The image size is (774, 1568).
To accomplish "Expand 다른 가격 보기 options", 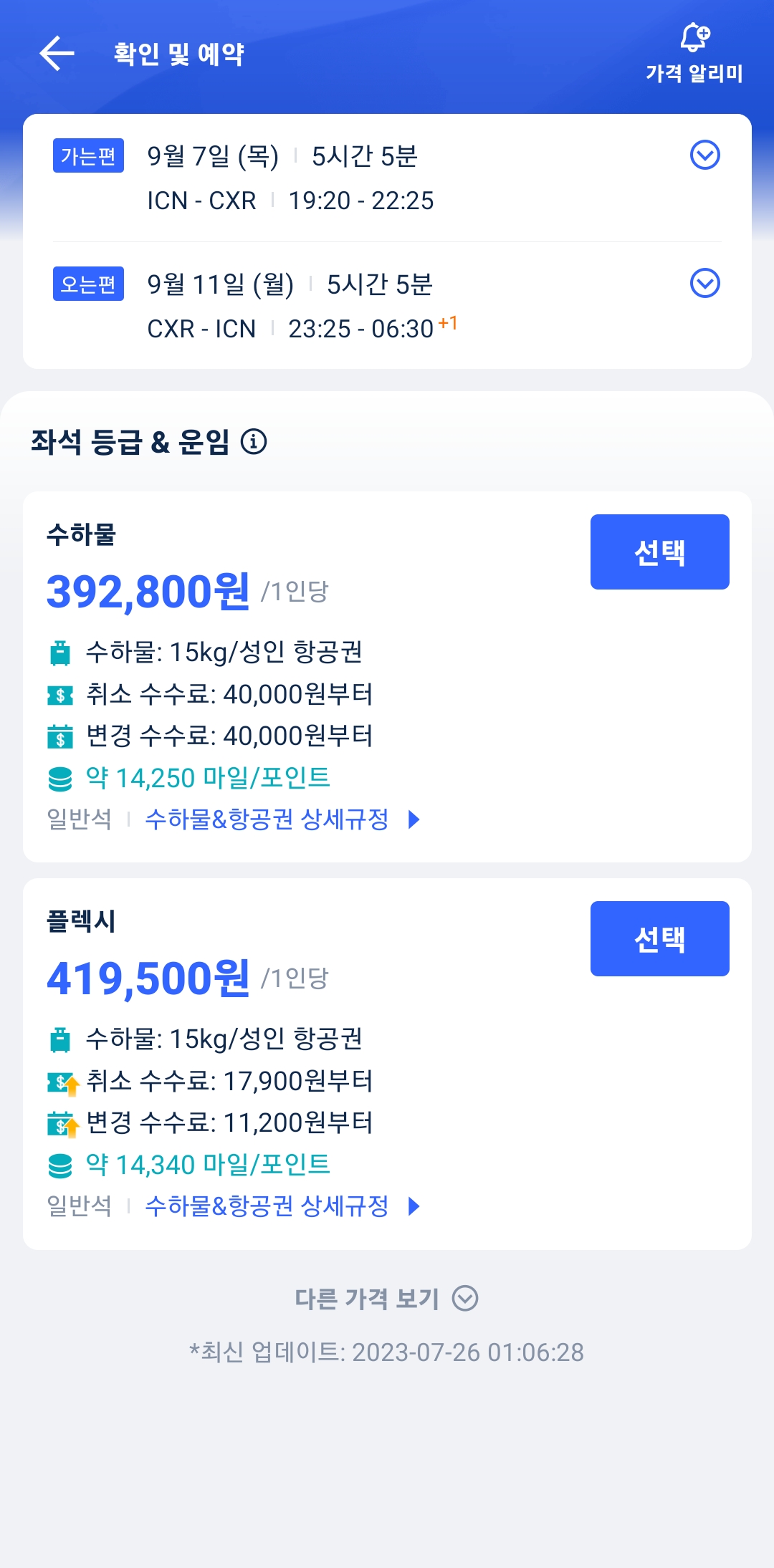I will coord(387,1298).
